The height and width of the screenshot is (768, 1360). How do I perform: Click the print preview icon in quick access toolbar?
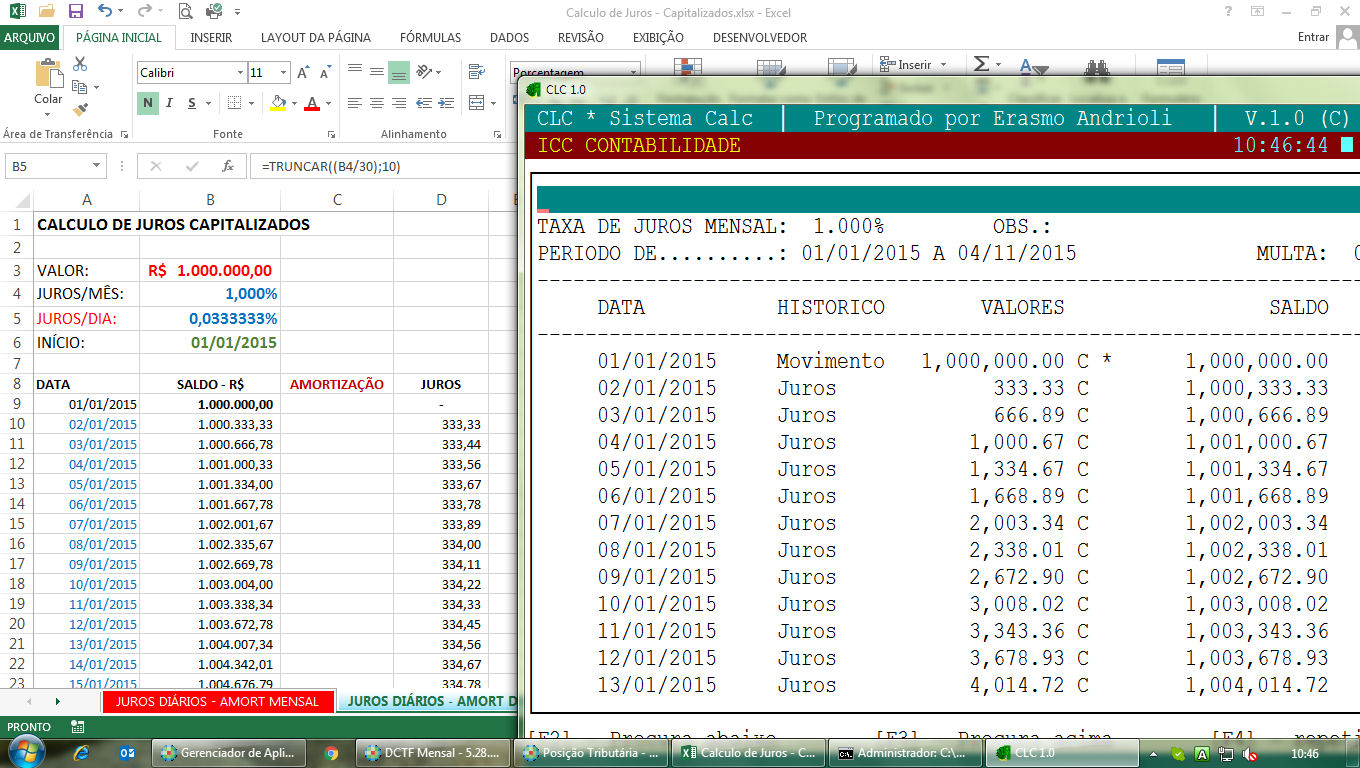pyautogui.click(x=185, y=12)
